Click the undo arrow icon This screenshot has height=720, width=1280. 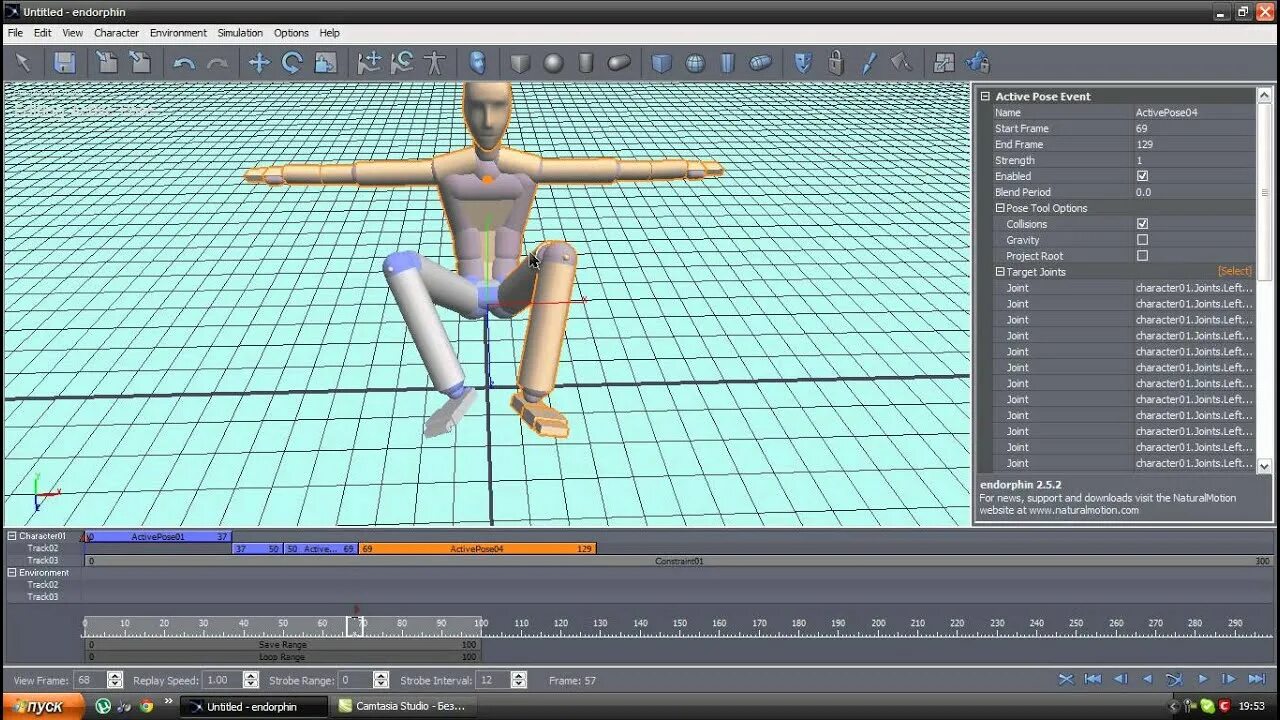point(184,63)
